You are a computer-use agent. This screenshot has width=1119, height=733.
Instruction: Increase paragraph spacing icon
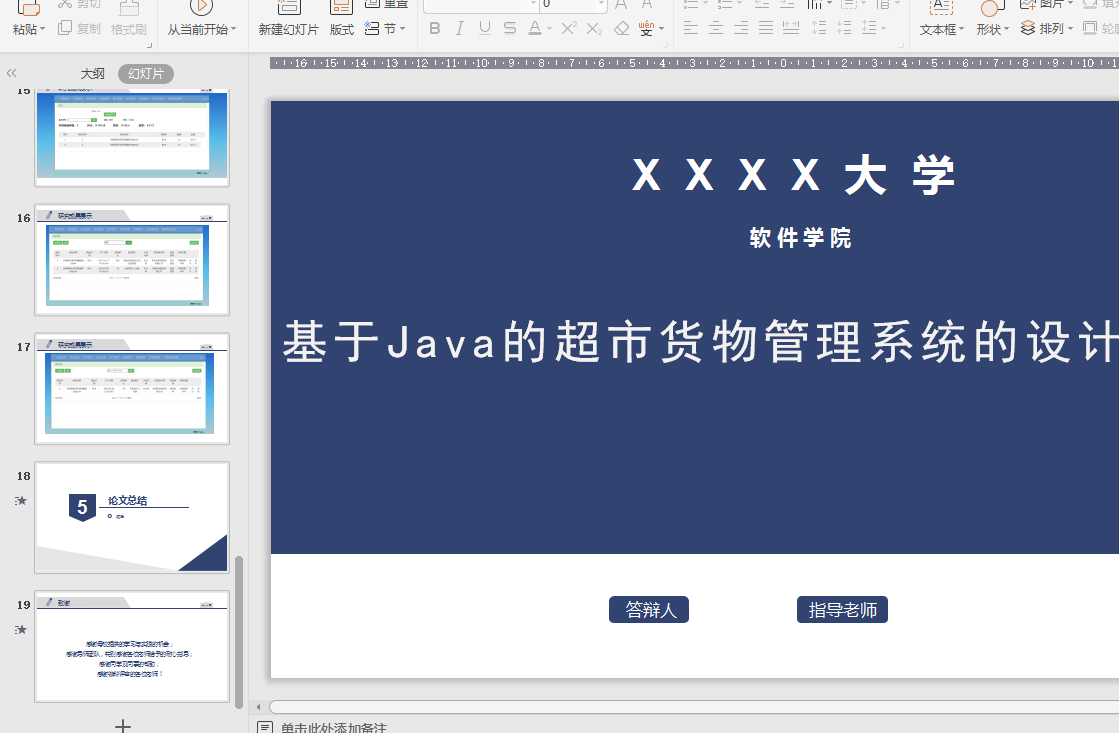[x=819, y=29]
